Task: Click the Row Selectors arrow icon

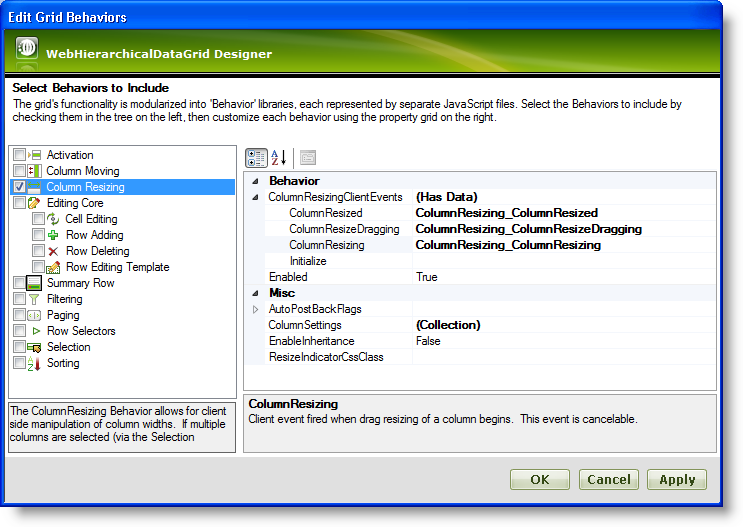Action: [x=36, y=331]
